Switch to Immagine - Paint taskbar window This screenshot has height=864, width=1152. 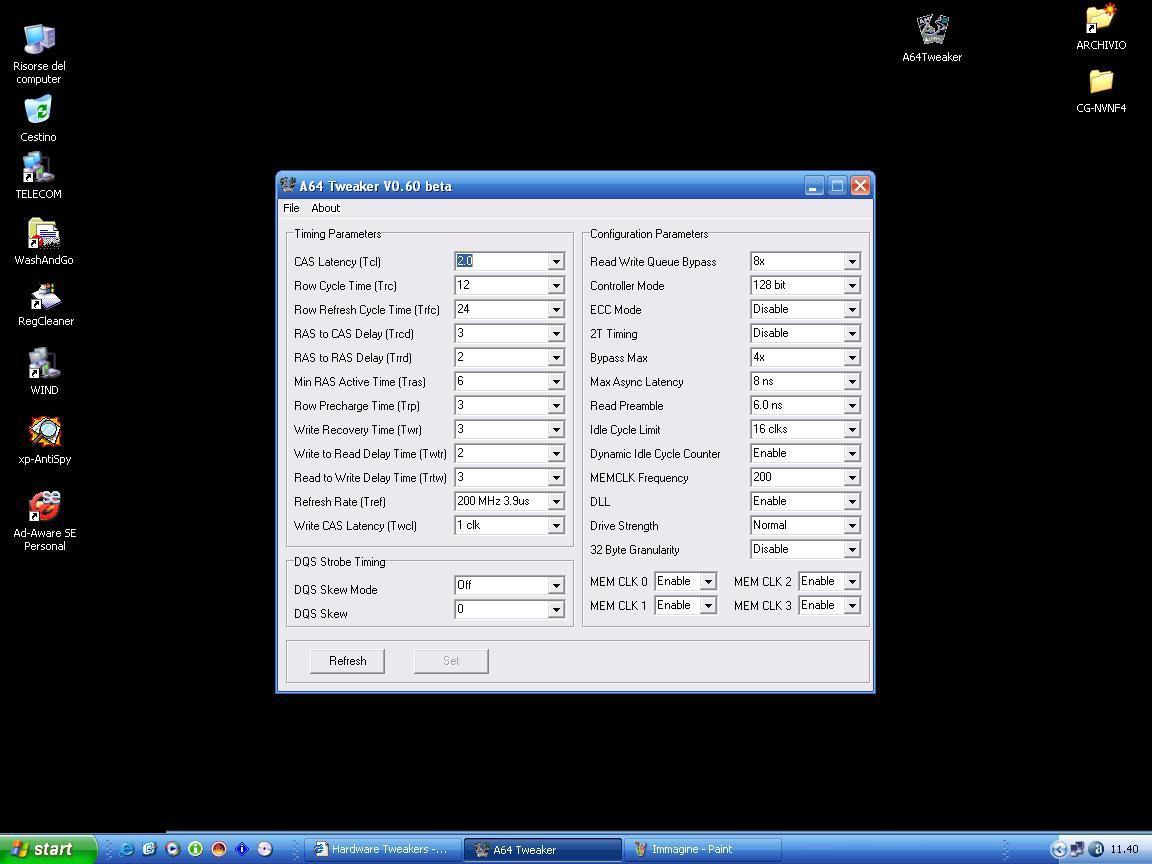click(x=701, y=849)
